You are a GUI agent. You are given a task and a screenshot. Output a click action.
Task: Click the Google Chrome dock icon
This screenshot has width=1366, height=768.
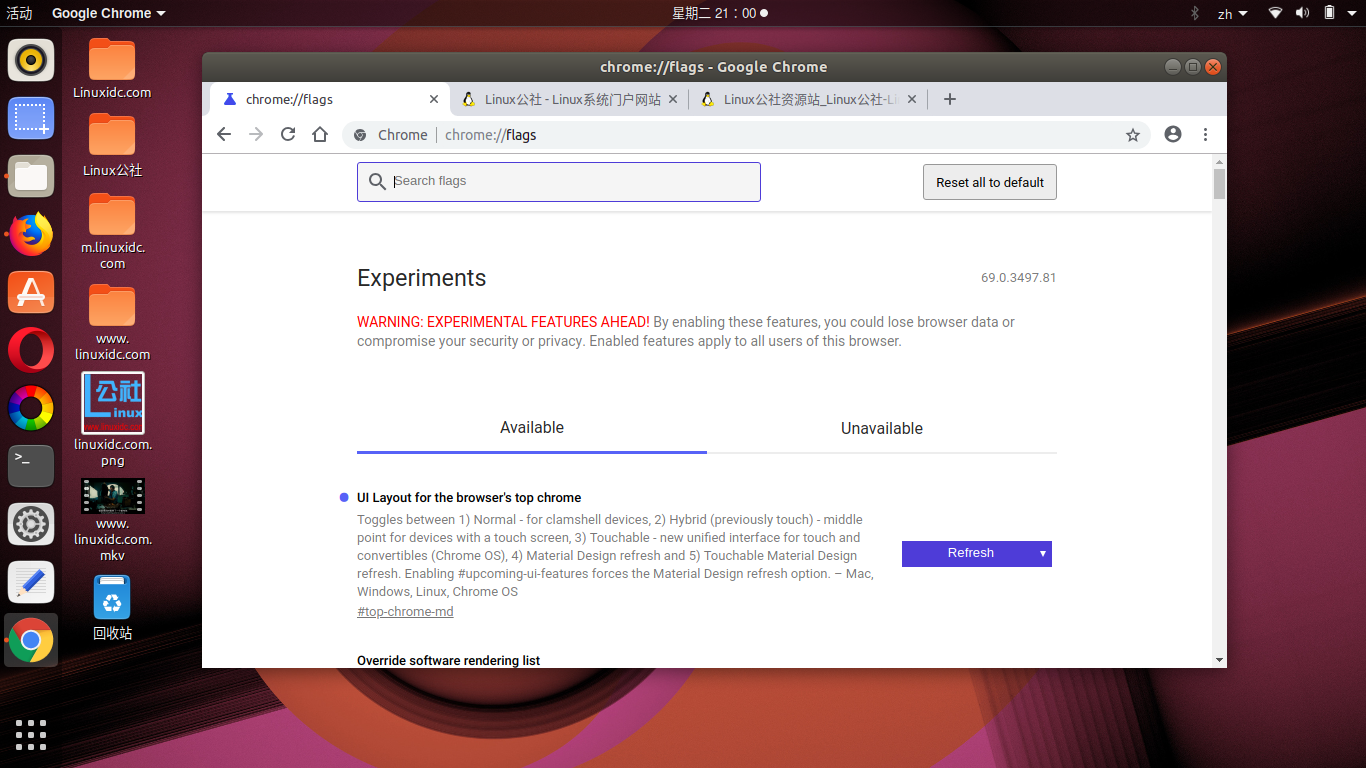coord(31,640)
